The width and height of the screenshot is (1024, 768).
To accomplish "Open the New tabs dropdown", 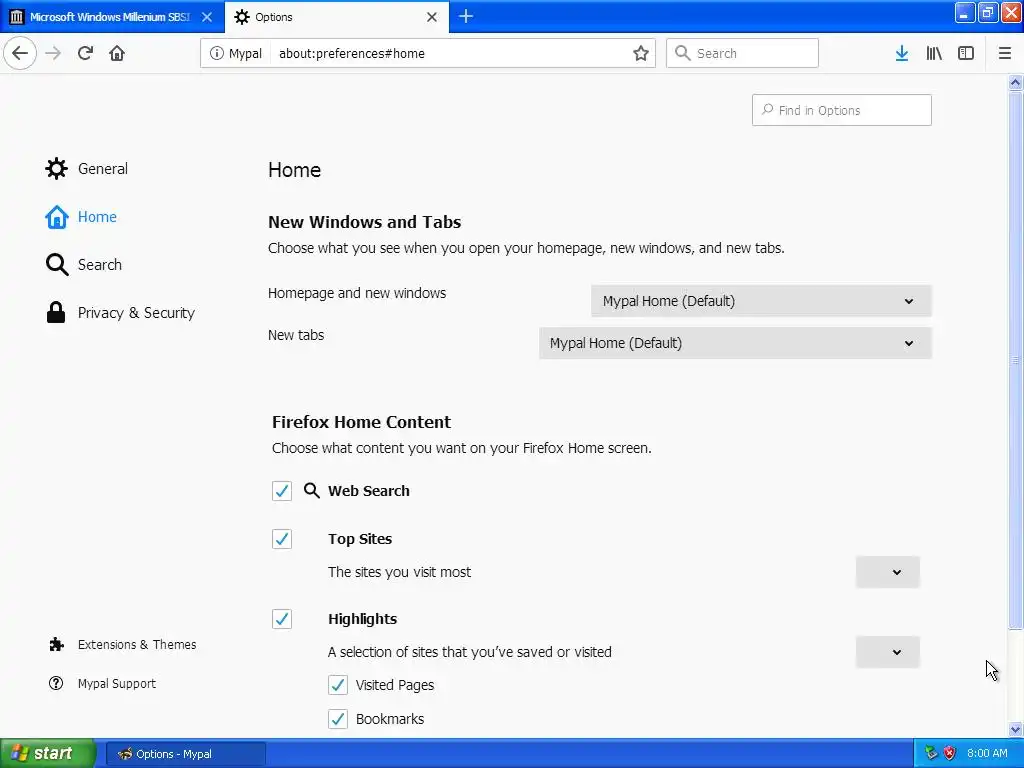I will coord(735,343).
